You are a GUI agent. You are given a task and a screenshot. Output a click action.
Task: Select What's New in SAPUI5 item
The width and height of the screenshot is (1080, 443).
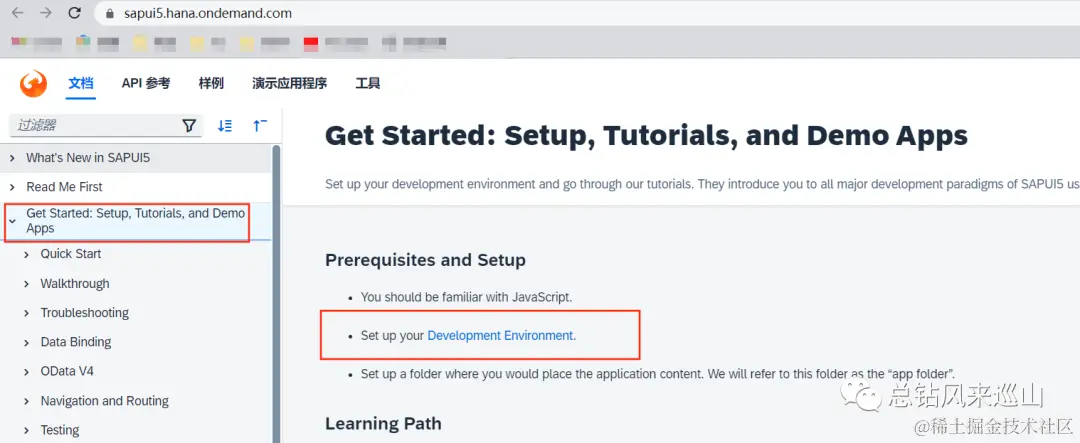[x=87, y=158]
